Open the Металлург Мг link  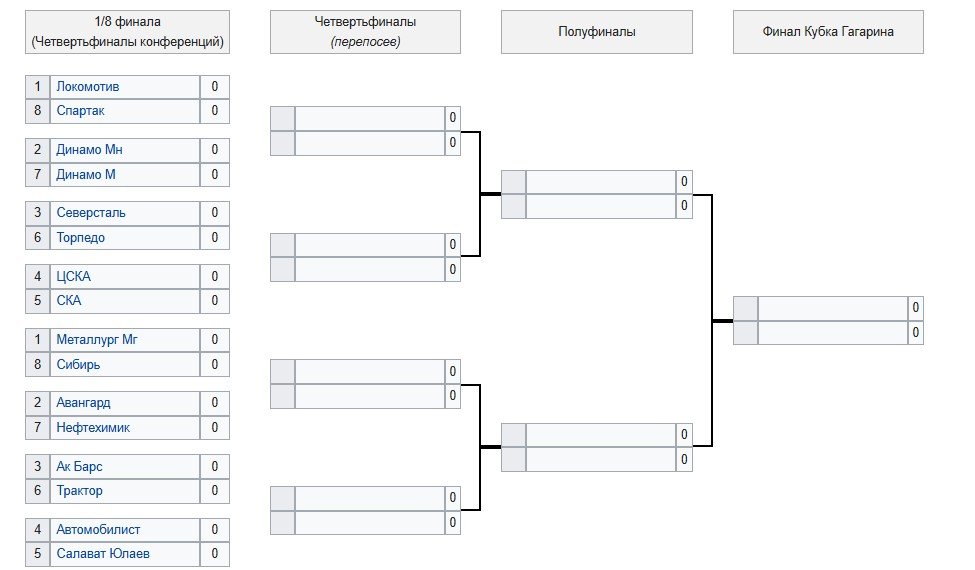(x=97, y=340)
